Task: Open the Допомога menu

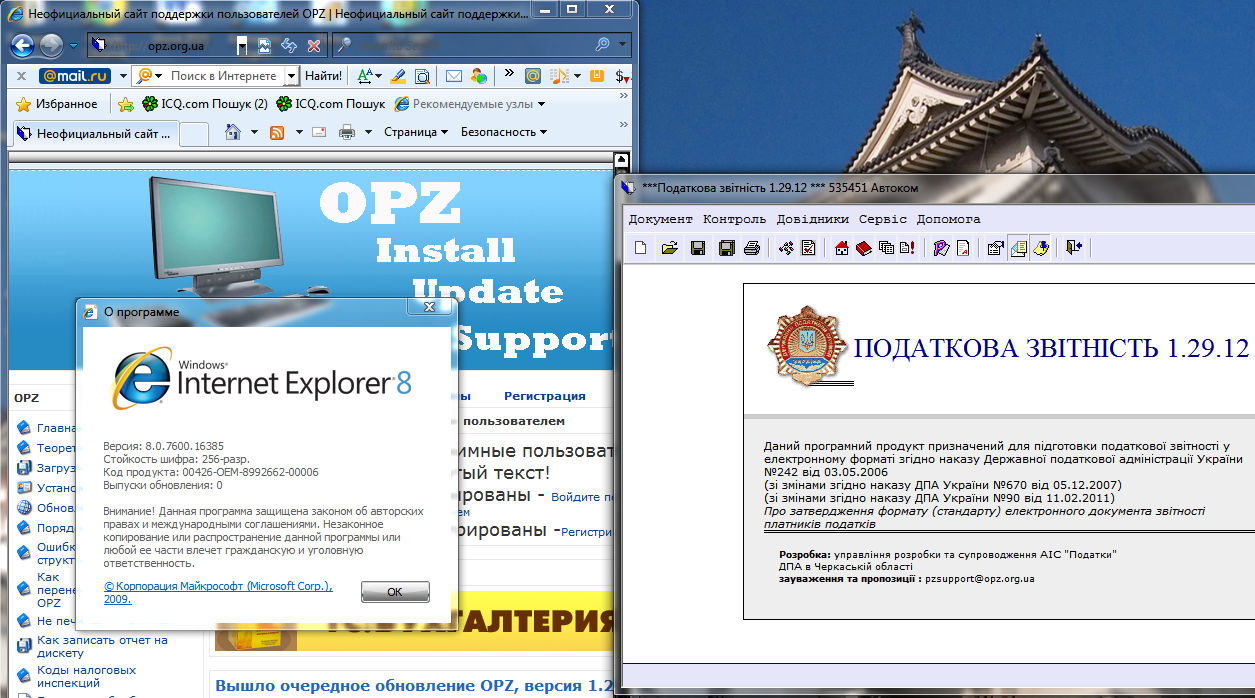Action: coord(948,219)
